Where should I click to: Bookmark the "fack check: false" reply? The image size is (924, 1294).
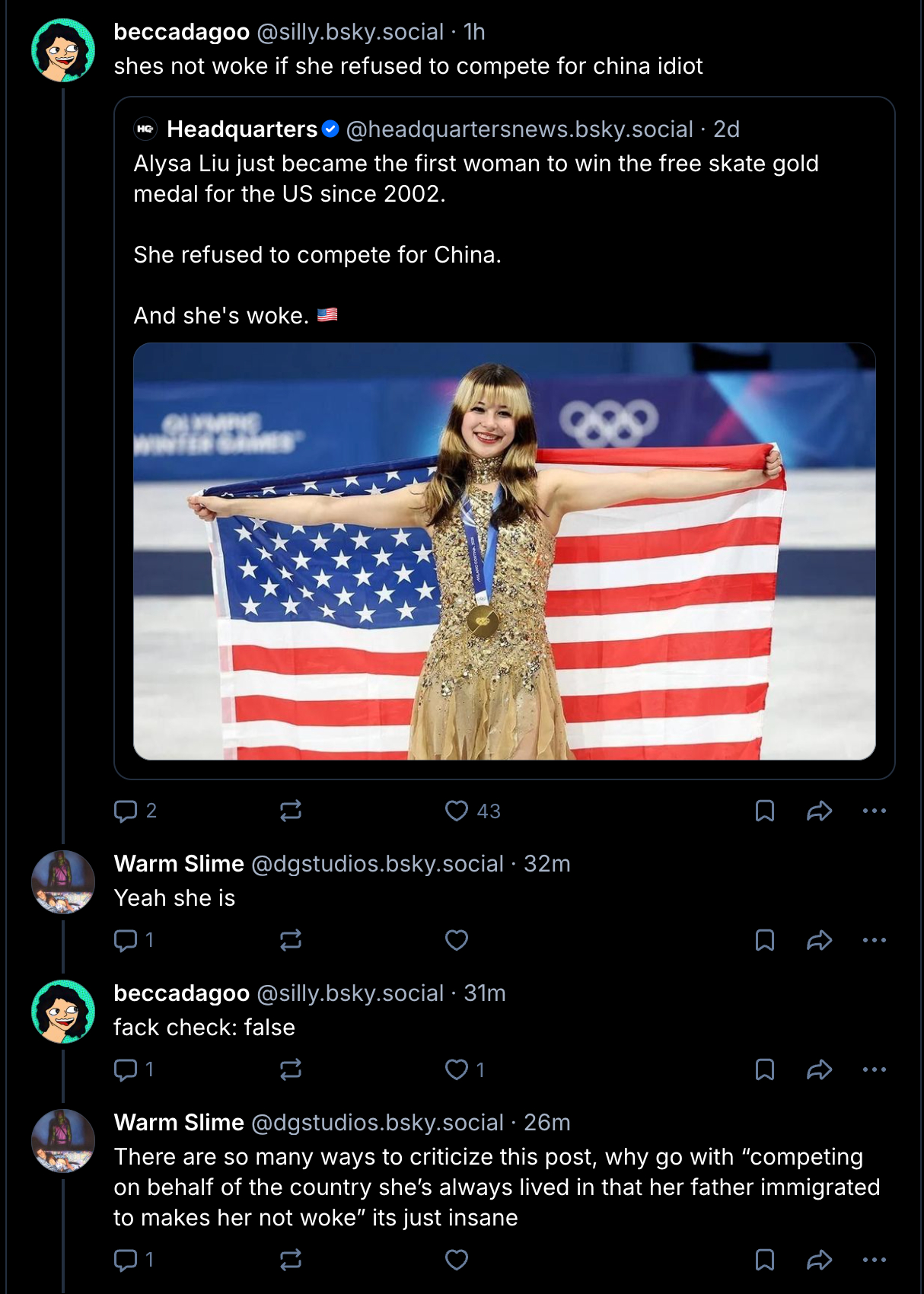tap(764, 1069)
